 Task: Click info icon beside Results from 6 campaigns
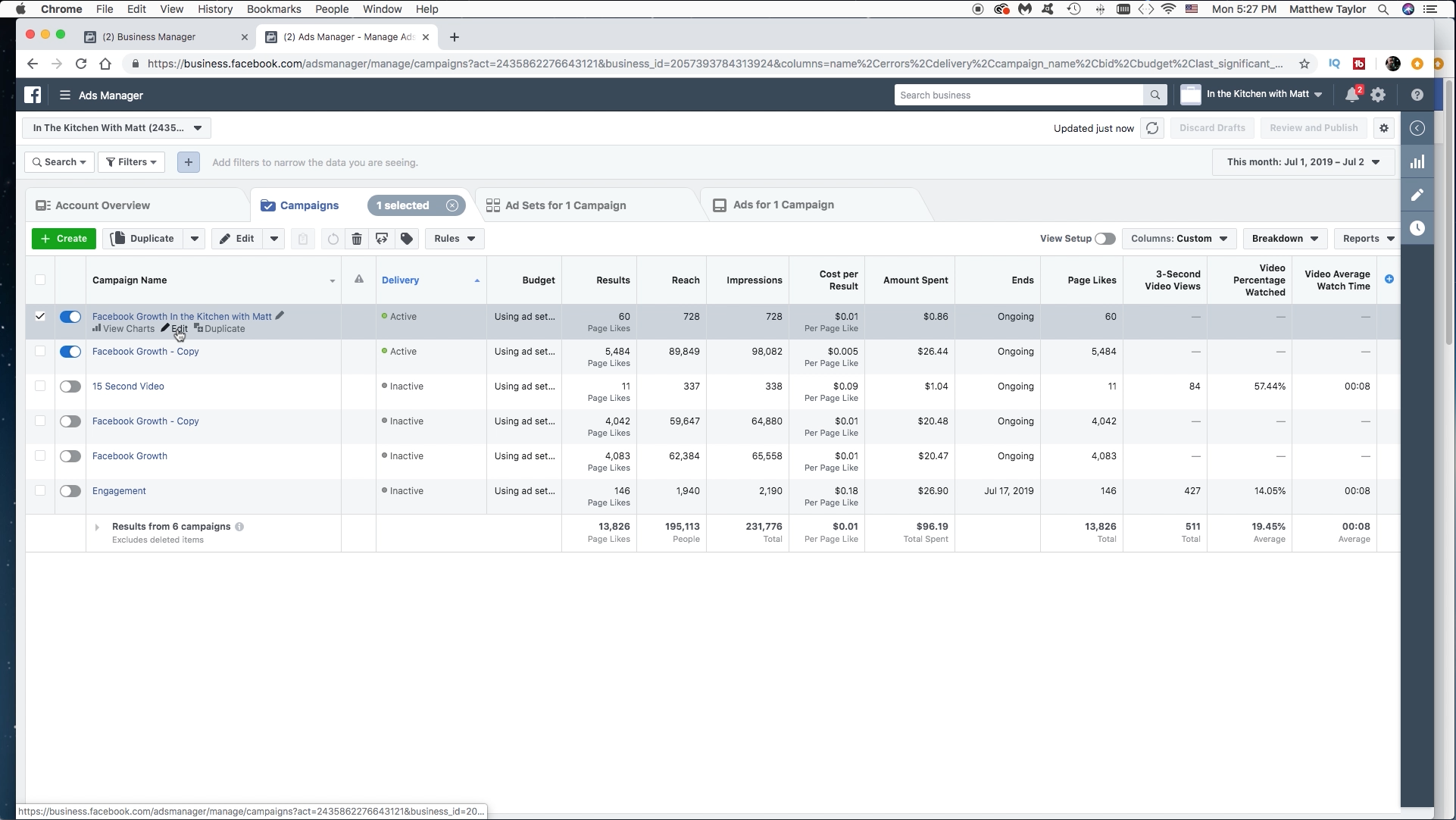click(x=239, y=527)
